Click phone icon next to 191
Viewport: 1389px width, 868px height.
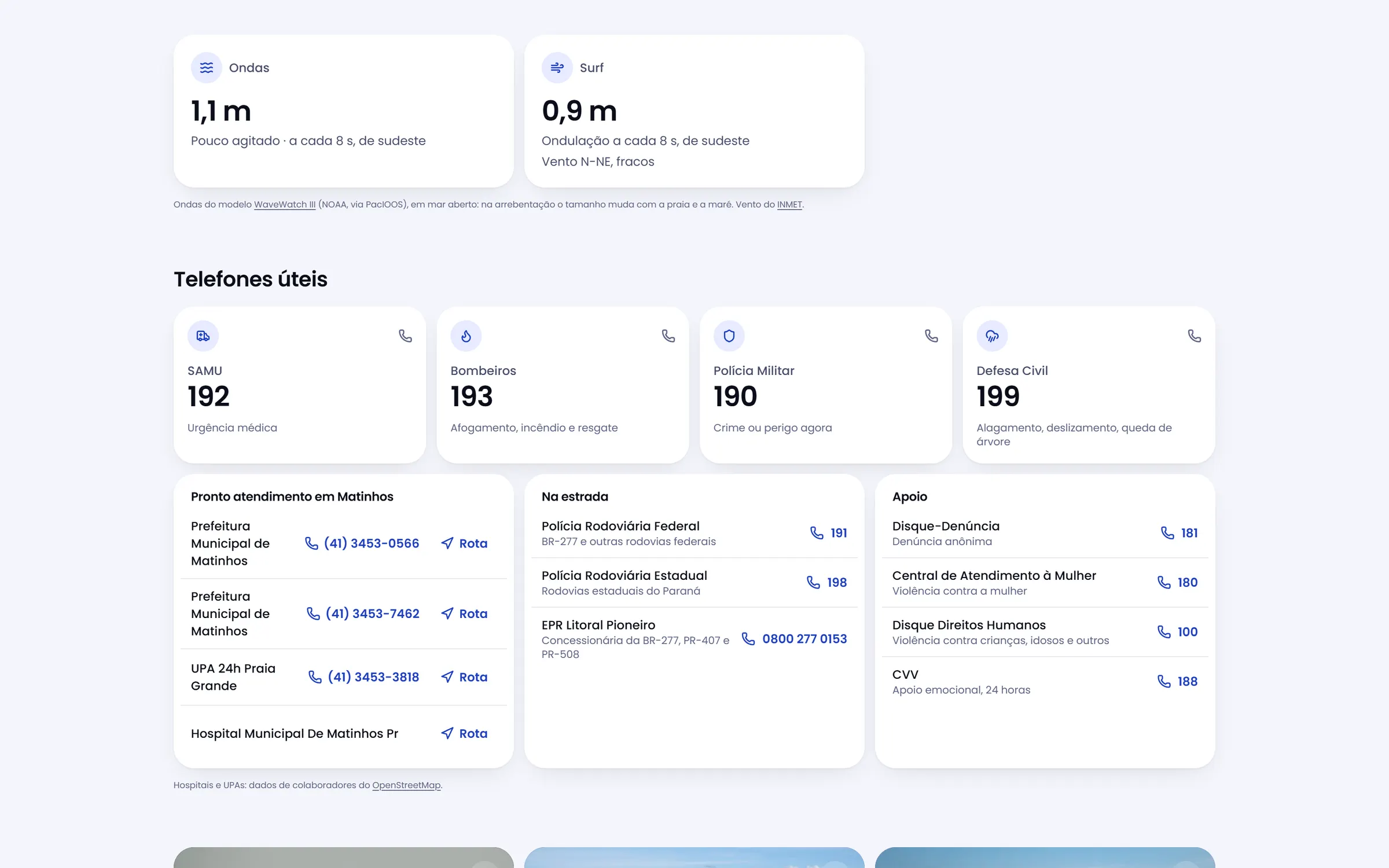click(x=817, y=533)
